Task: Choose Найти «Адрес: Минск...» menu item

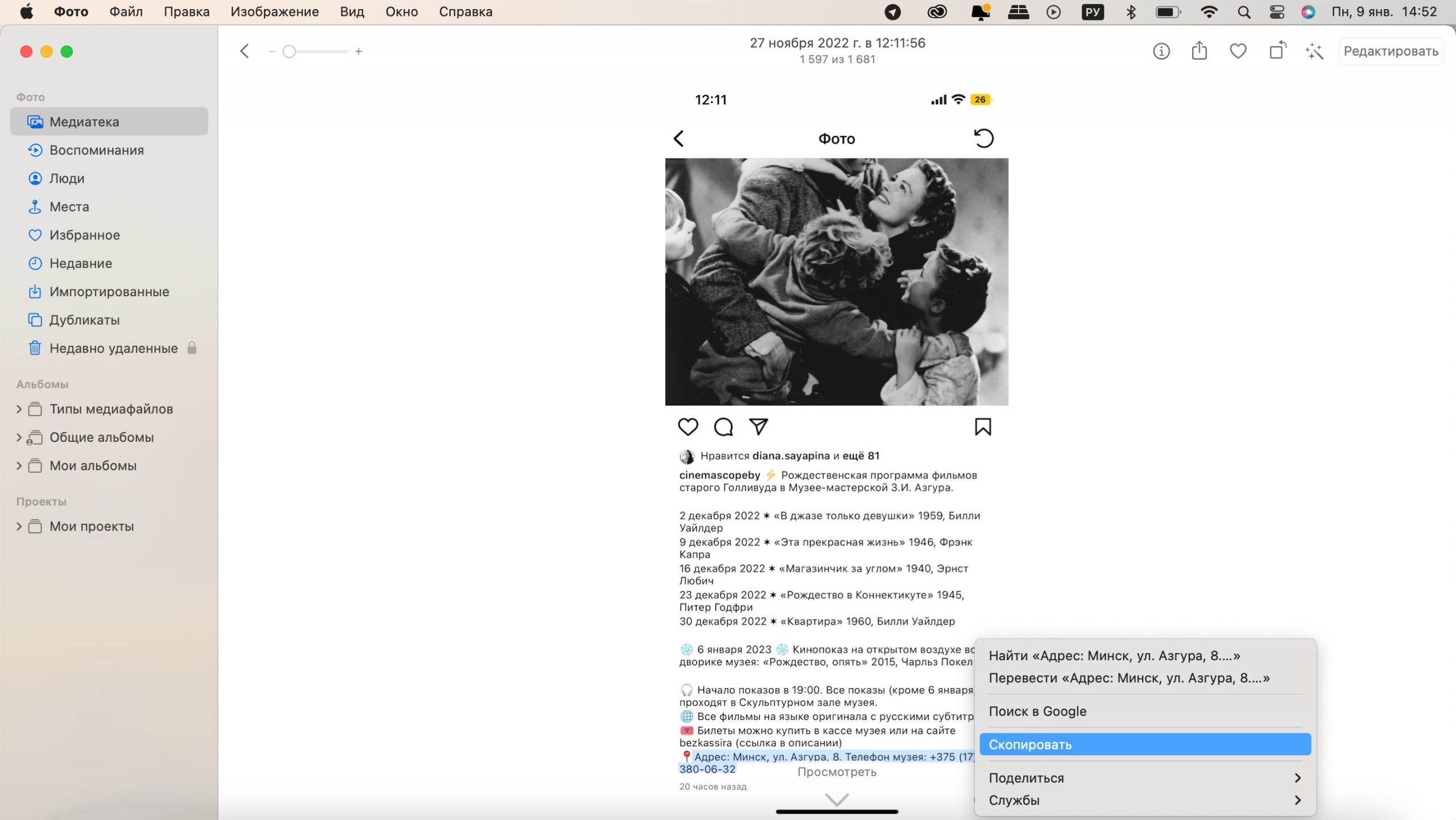Action: [1145, 656]
